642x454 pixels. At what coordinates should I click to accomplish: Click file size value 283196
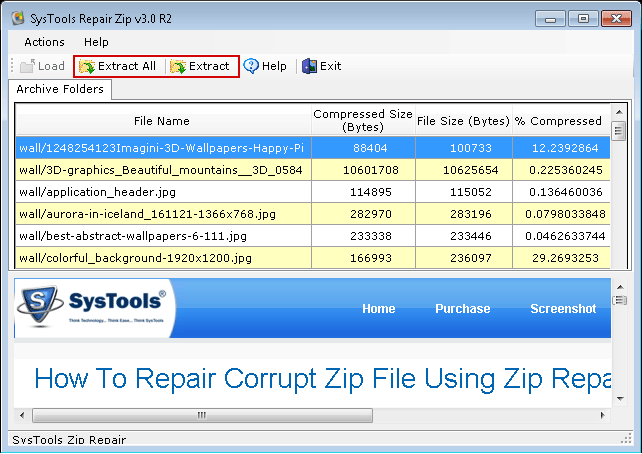[471, 214]
